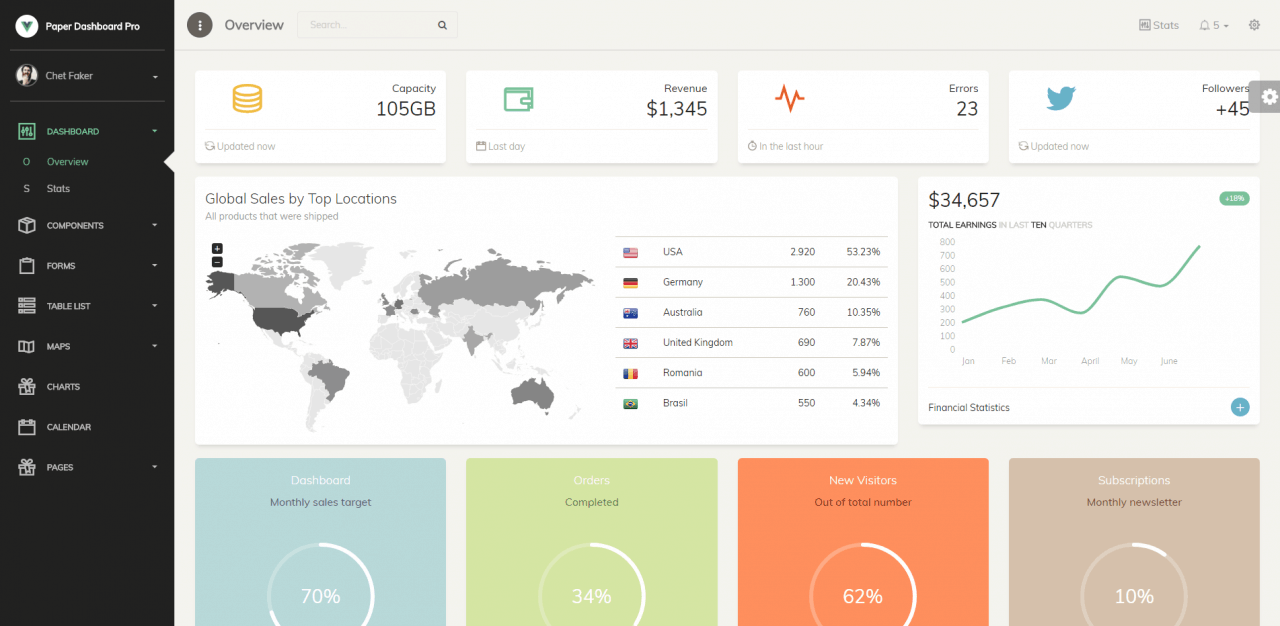The image size is (1280, 626).
Task: Click the round sidebar minimize button
Action: (x=200, y=25)
